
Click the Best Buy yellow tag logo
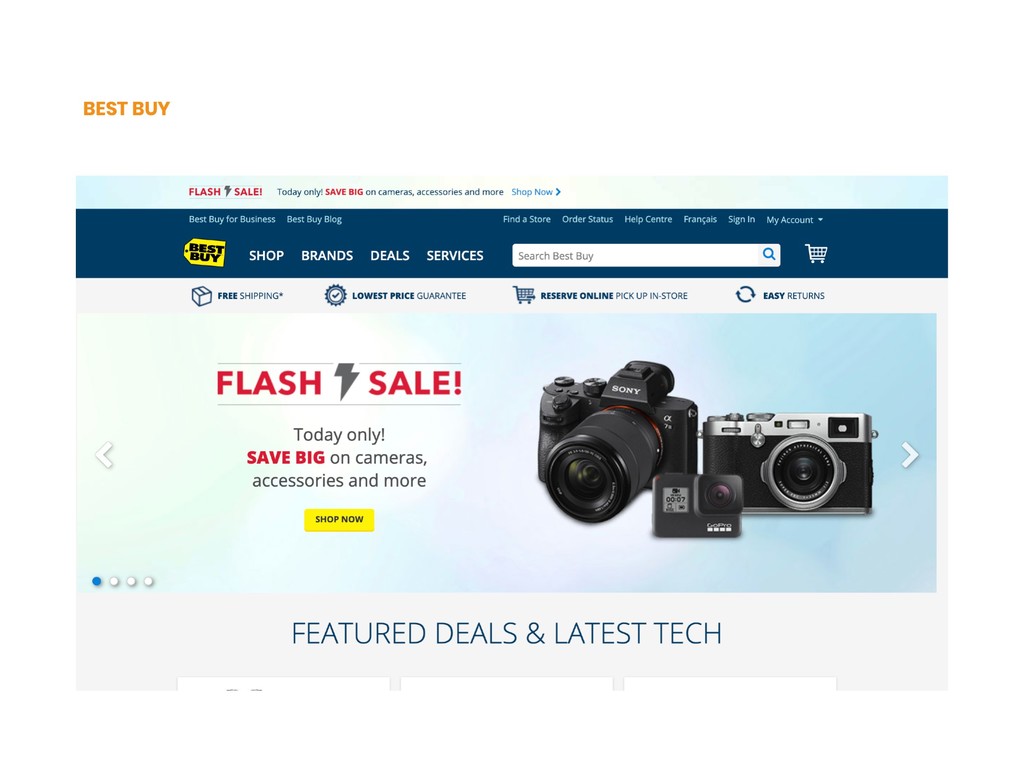pos(205,253)
